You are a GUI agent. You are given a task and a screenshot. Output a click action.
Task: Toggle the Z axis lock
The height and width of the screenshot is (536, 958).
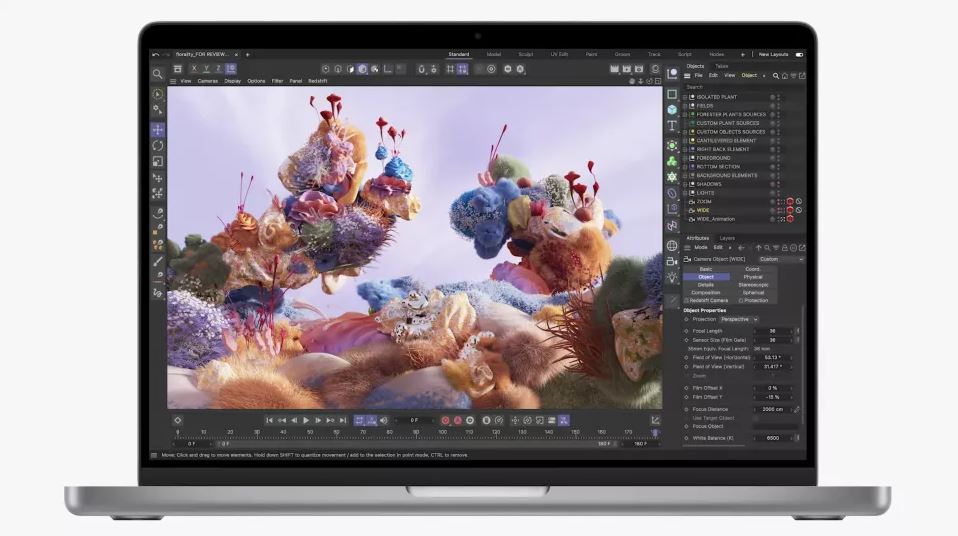[218, 69]
